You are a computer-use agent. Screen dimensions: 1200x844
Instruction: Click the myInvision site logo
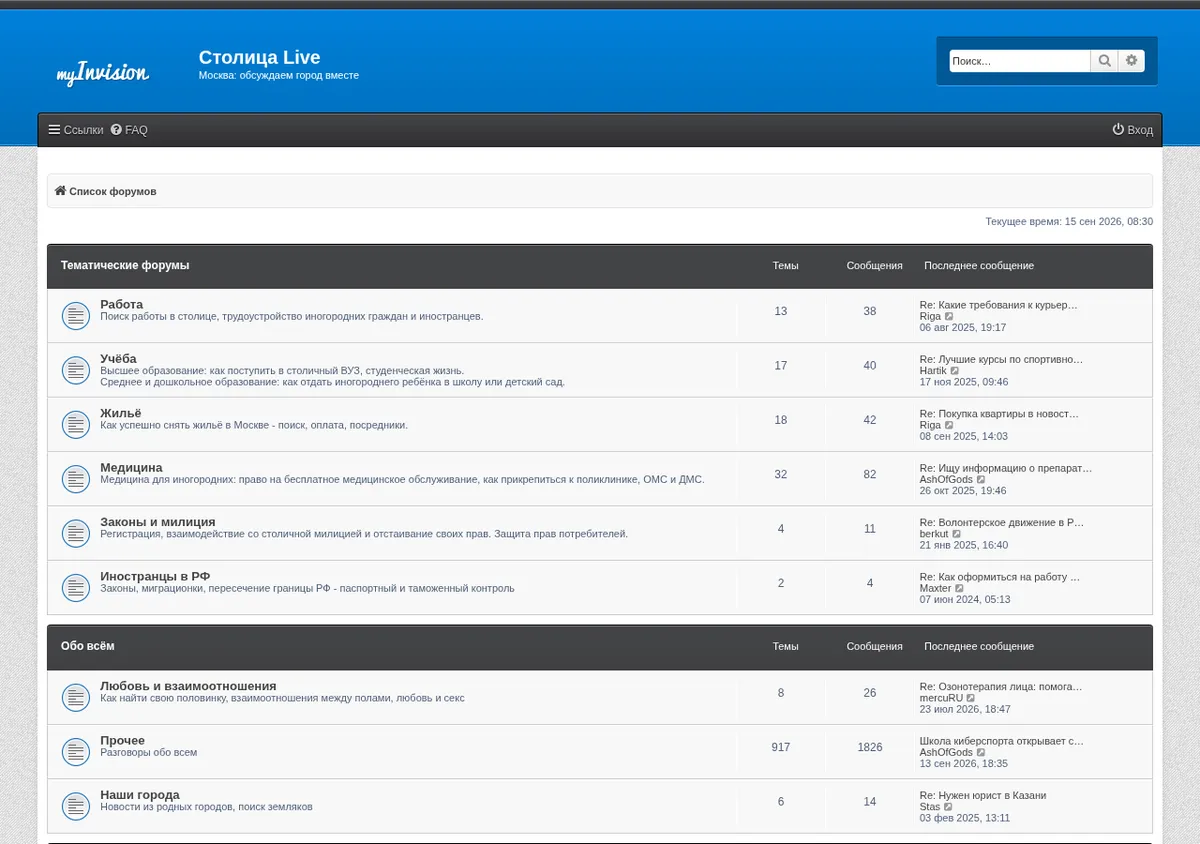103,73
